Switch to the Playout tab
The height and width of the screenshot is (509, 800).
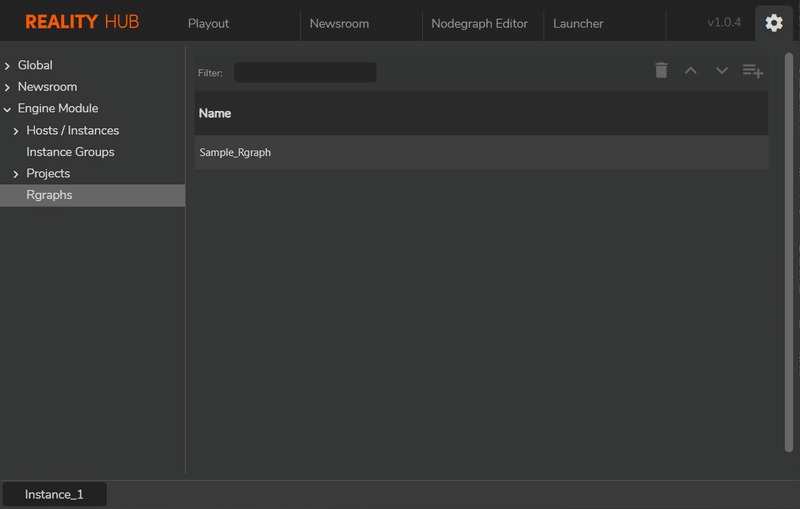pyautogui.click(x=208, y=23)
